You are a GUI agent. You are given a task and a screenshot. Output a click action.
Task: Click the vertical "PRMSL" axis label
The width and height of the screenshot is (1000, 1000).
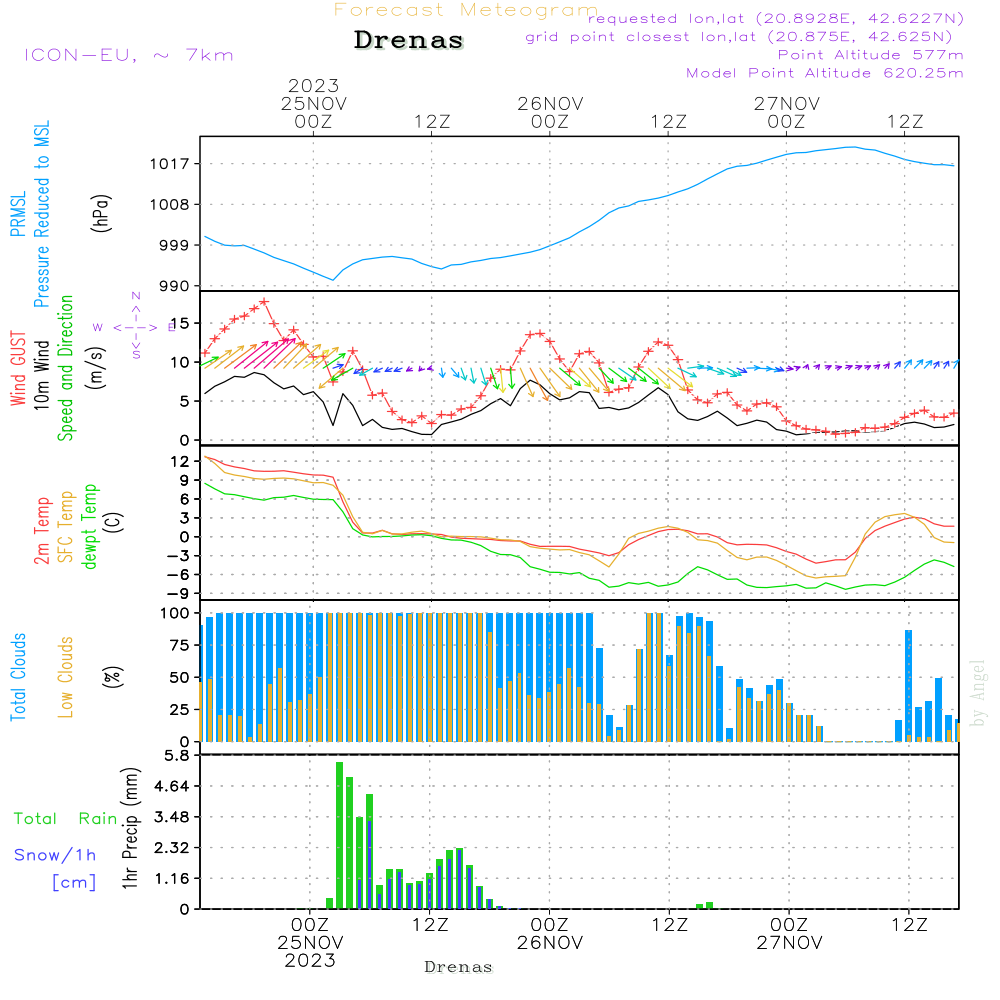pos(18,214)
